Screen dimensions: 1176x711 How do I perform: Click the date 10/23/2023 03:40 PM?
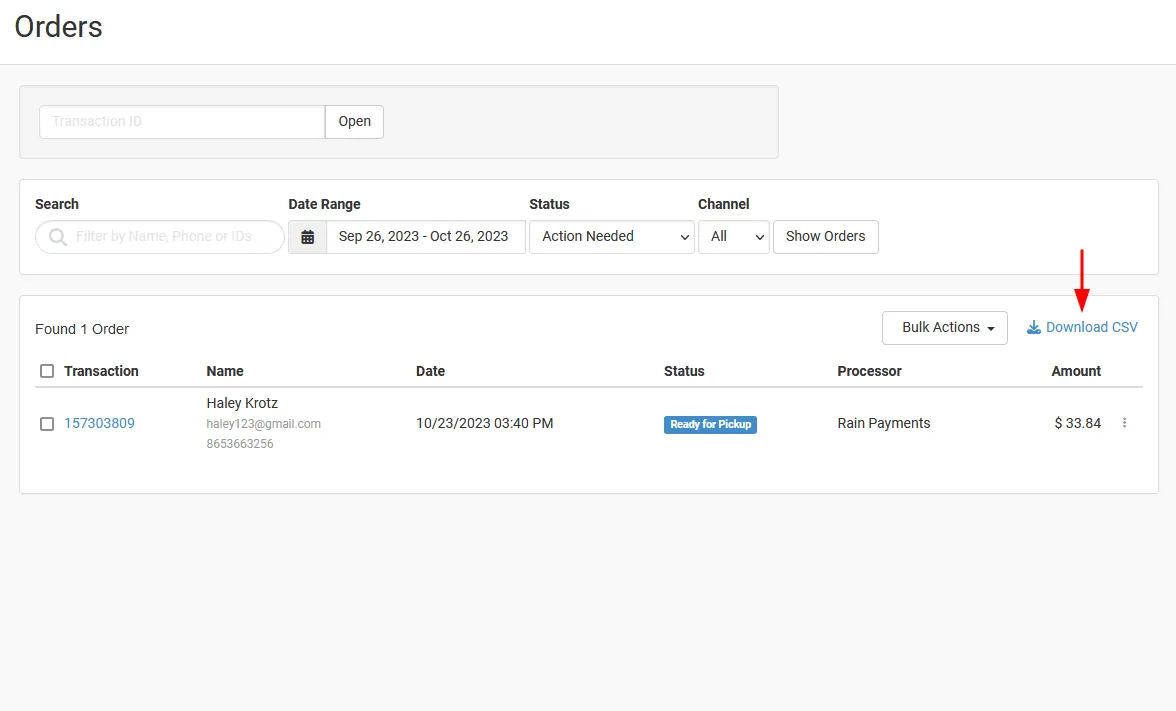(484, 423)
